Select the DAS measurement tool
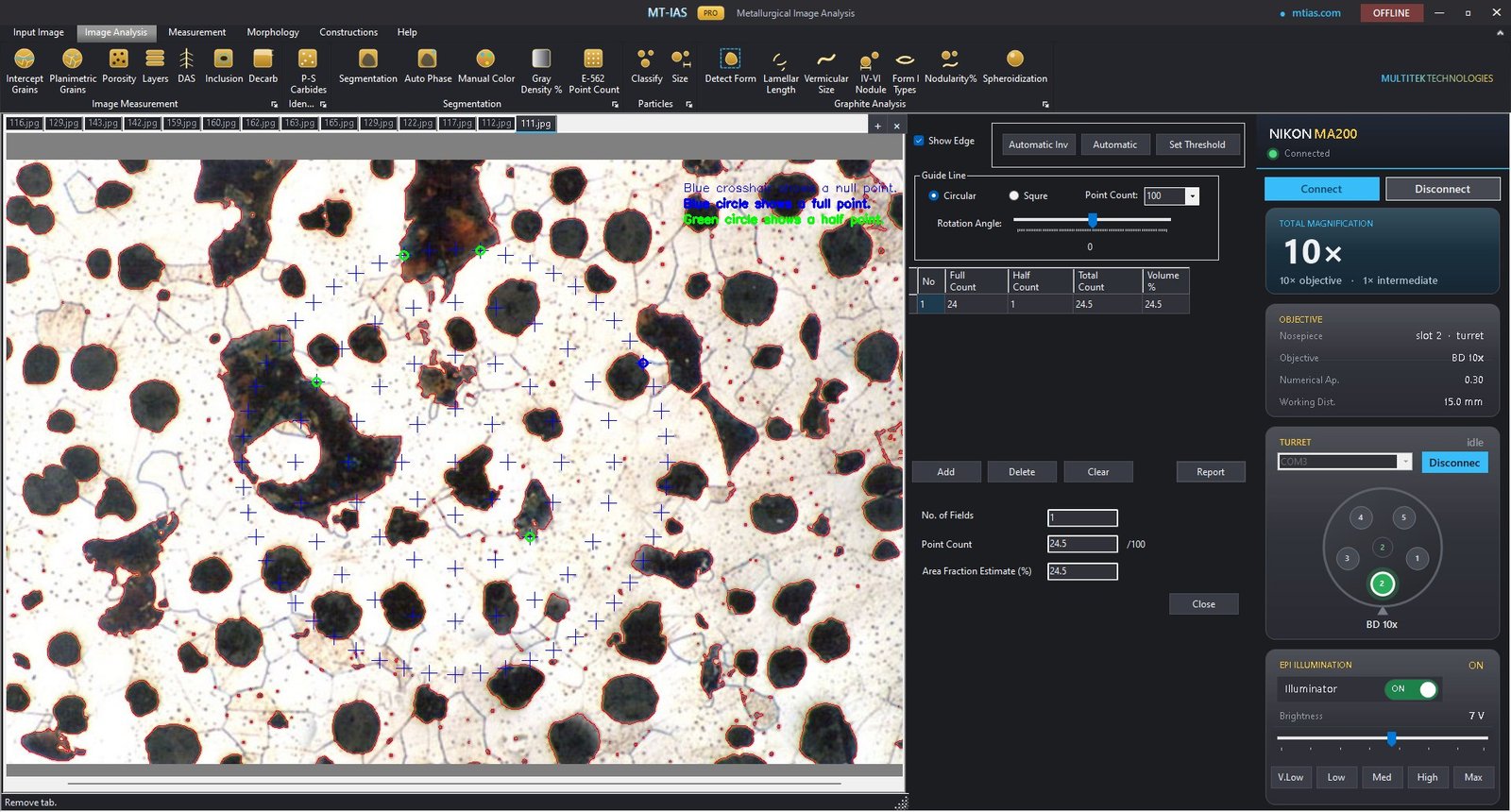Screen dimensions: 1511x812 click(186, 67)
